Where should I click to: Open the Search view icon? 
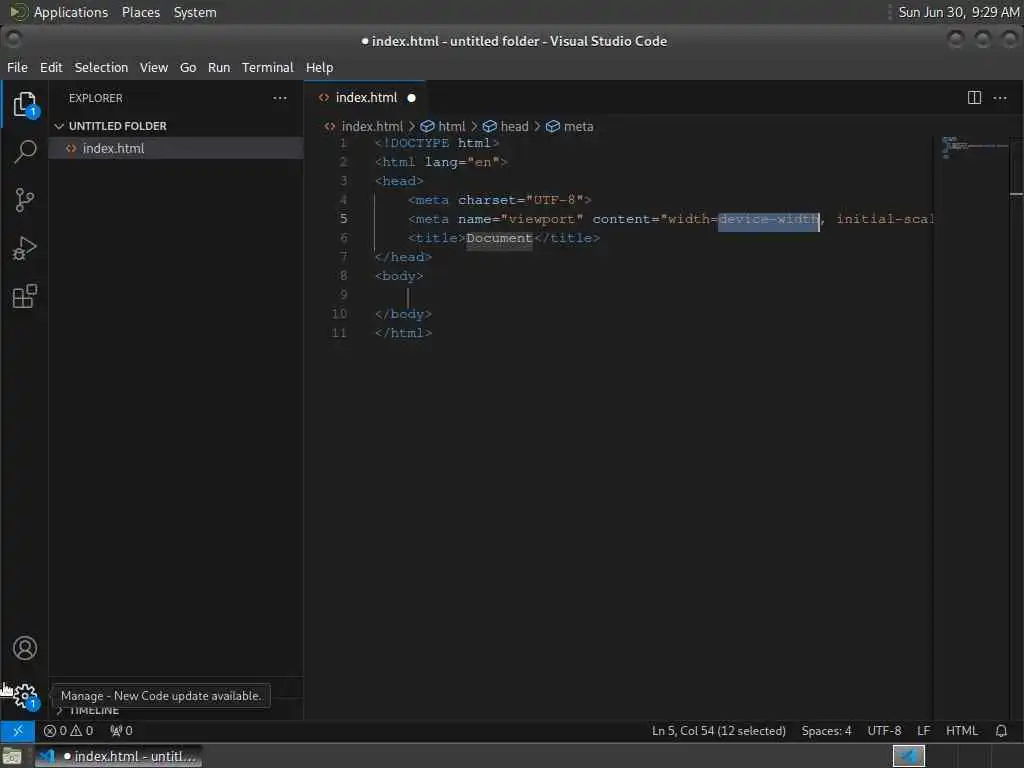[x=25, y=151]
